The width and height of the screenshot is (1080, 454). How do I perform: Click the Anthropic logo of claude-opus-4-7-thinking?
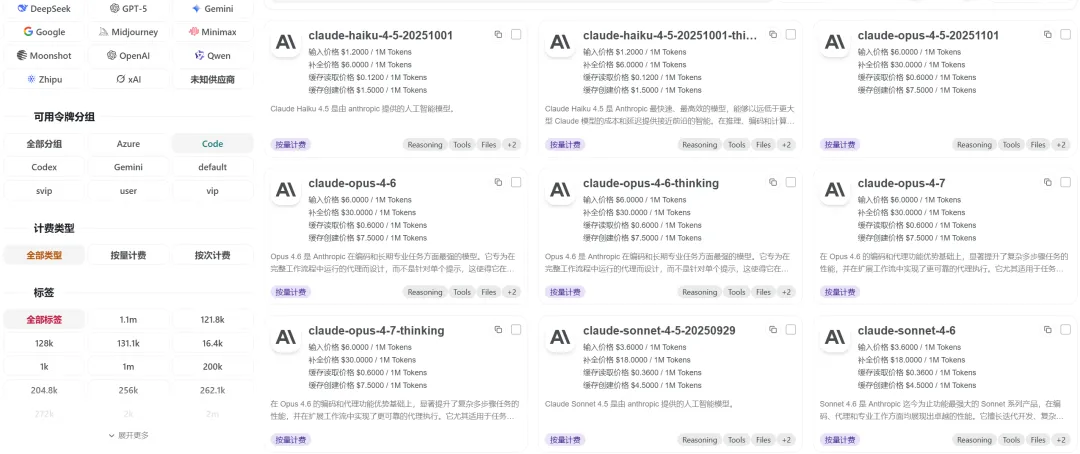coord(286,338)
